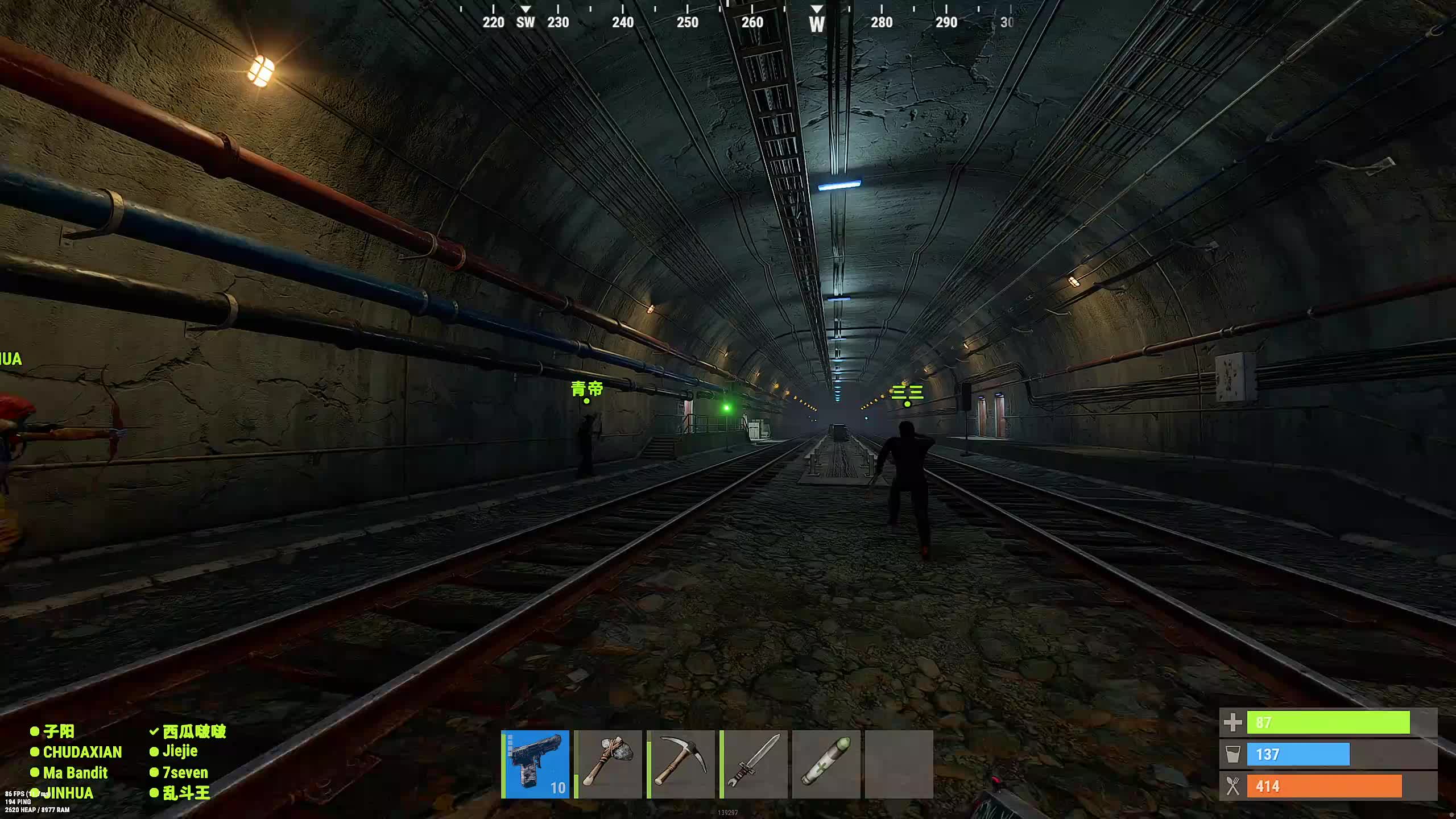Select the longsword hotbar slot
The image size is (1456, 819).
pyautogui.click(x=754, y=764)
